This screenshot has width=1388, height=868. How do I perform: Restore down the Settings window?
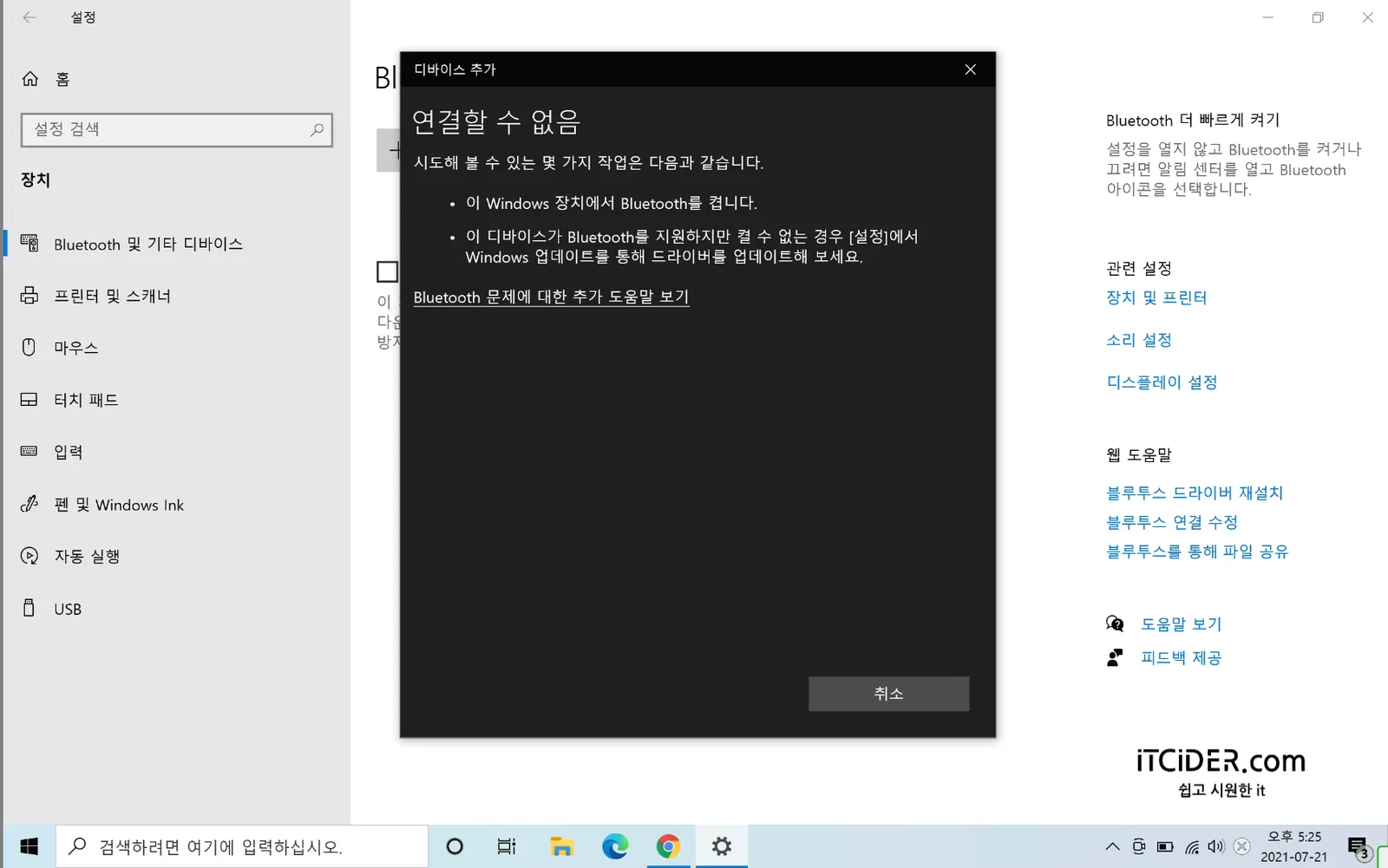pos(1318,17)
